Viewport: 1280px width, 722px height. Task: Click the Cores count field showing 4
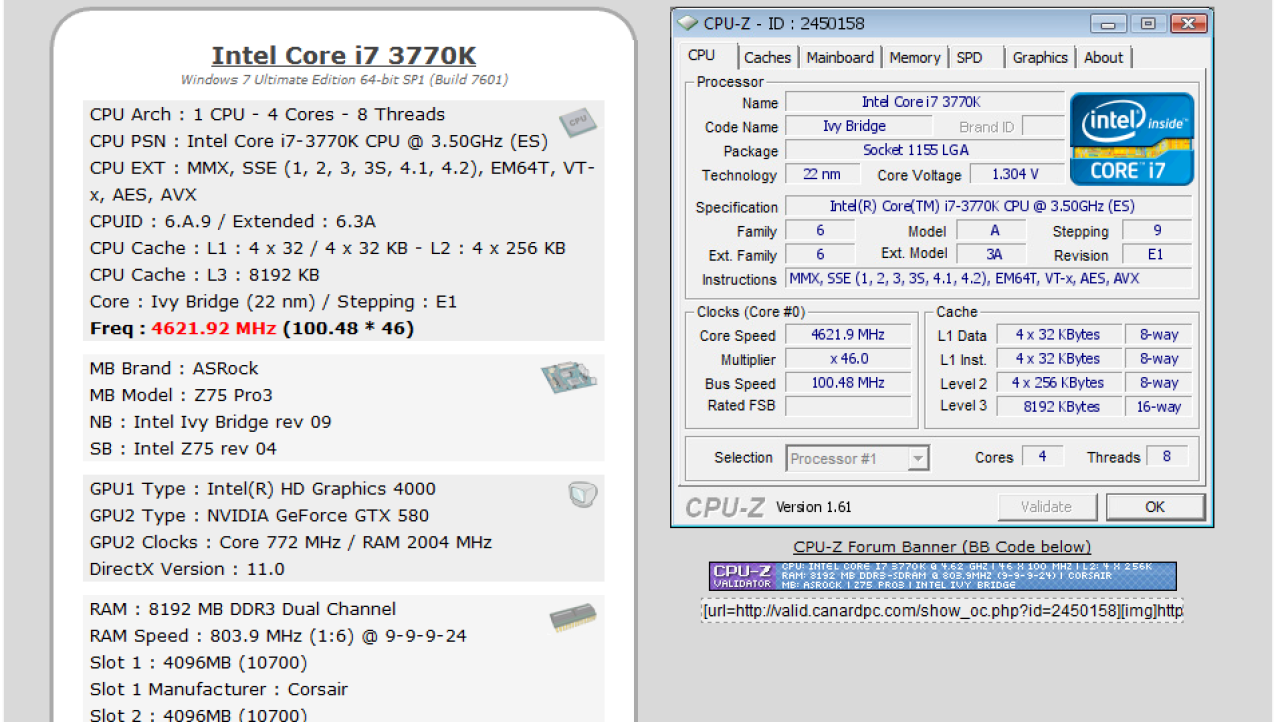click(x=1043, y=456)
